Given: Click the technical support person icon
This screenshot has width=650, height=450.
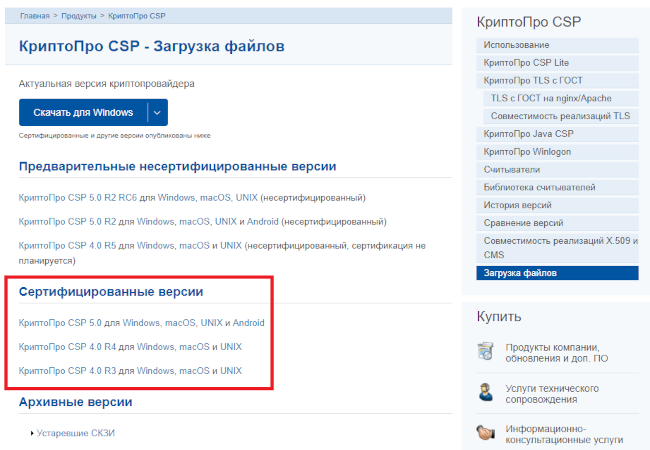Looking at the screenshot, I should click(485, 392).
